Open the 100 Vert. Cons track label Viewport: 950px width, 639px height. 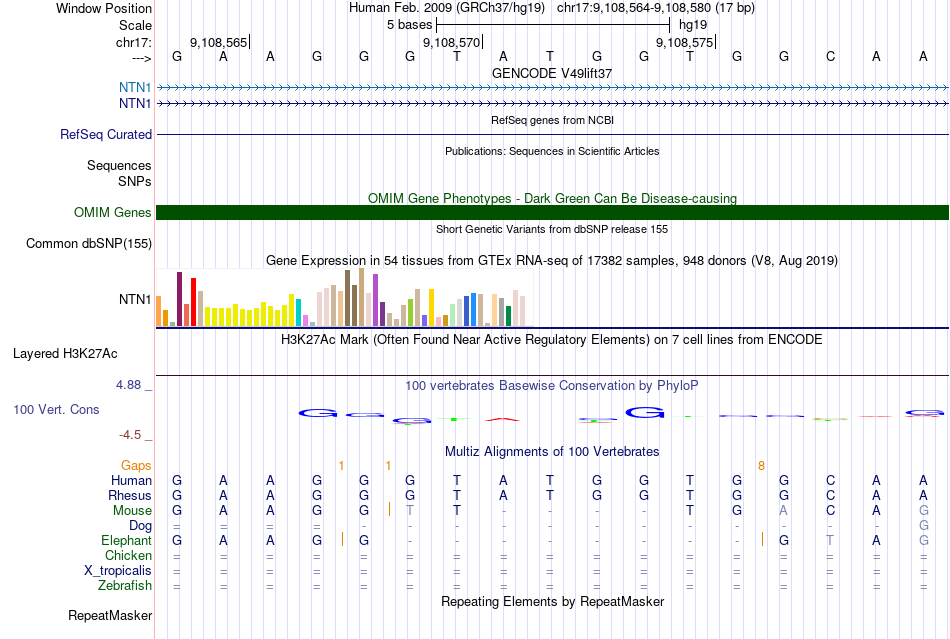tap(56, 409)
